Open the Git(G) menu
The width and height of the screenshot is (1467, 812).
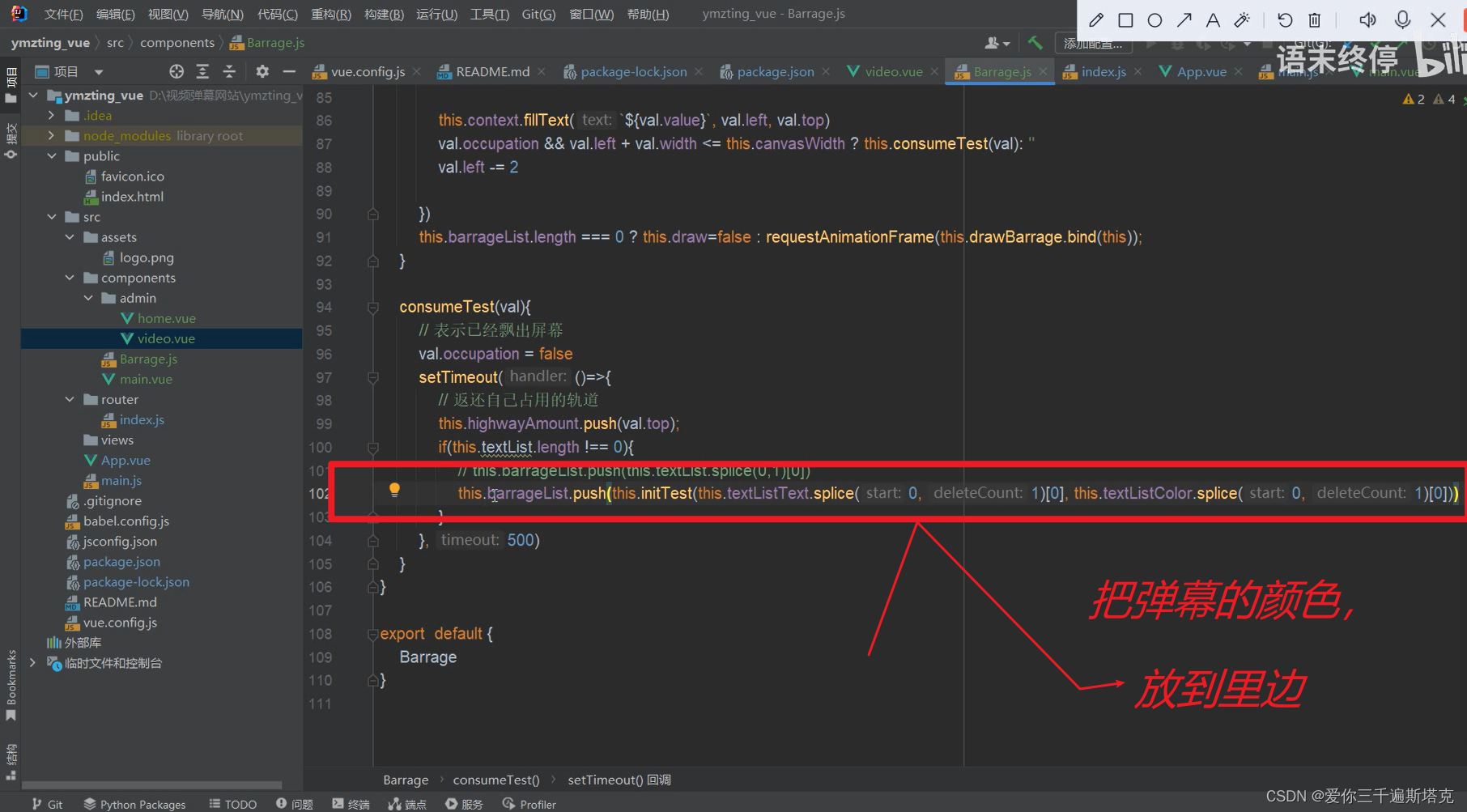(x=538, y=15)
